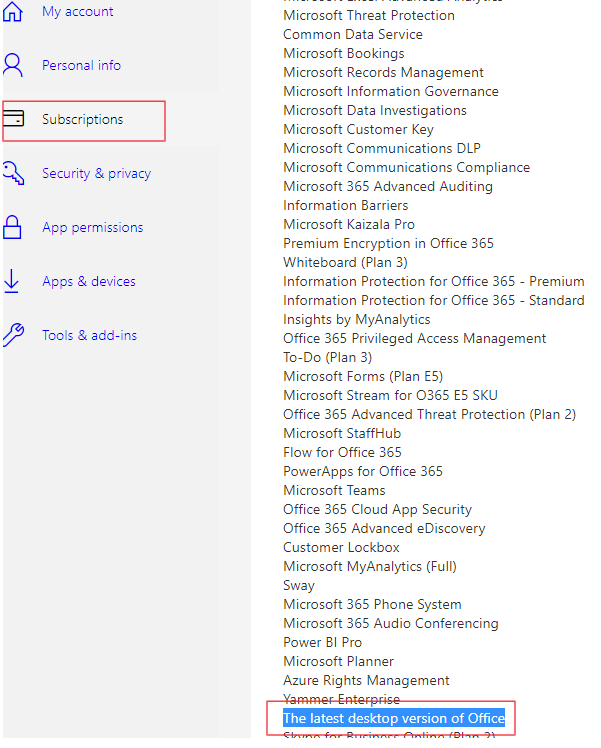This screenshot has width=601, height=748.
Task: Select 'Office 365 Cloud App Security'
Action: tap(377, 510)
